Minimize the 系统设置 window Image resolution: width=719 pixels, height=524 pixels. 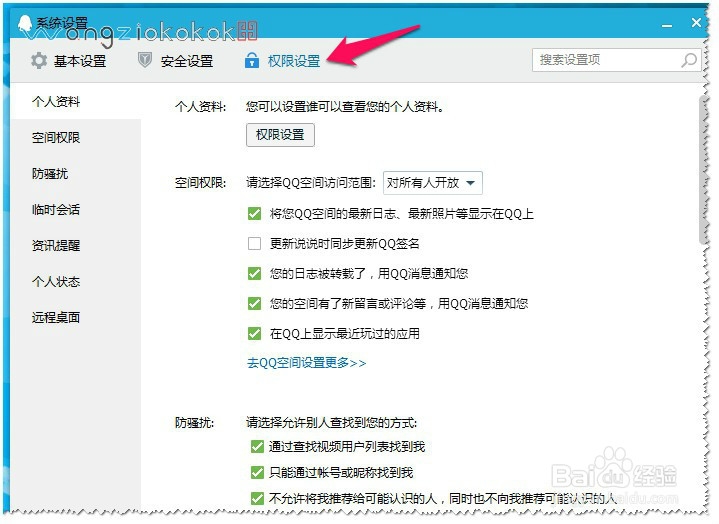667,25
